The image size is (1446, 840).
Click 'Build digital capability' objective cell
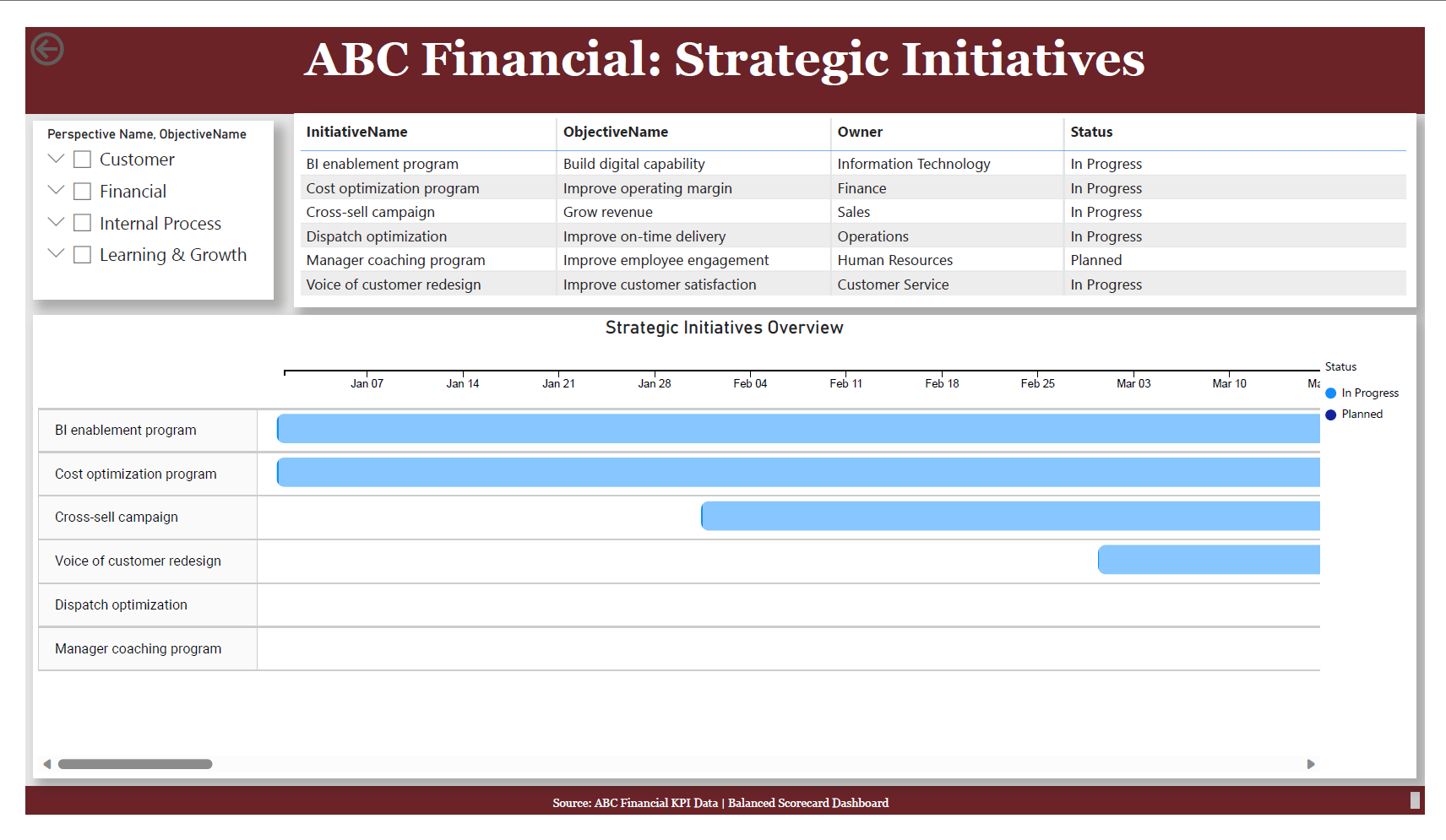click(634, 164)
